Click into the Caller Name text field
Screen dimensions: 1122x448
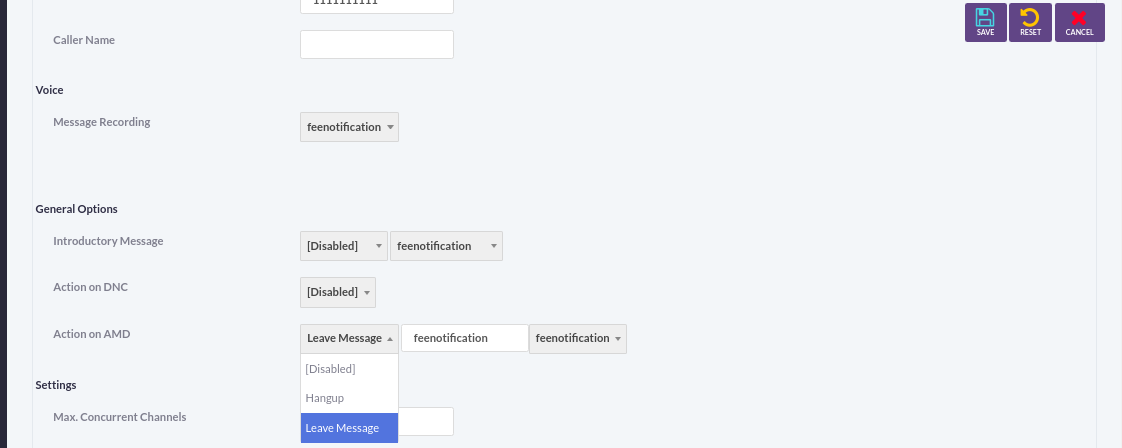pos(376,44)
